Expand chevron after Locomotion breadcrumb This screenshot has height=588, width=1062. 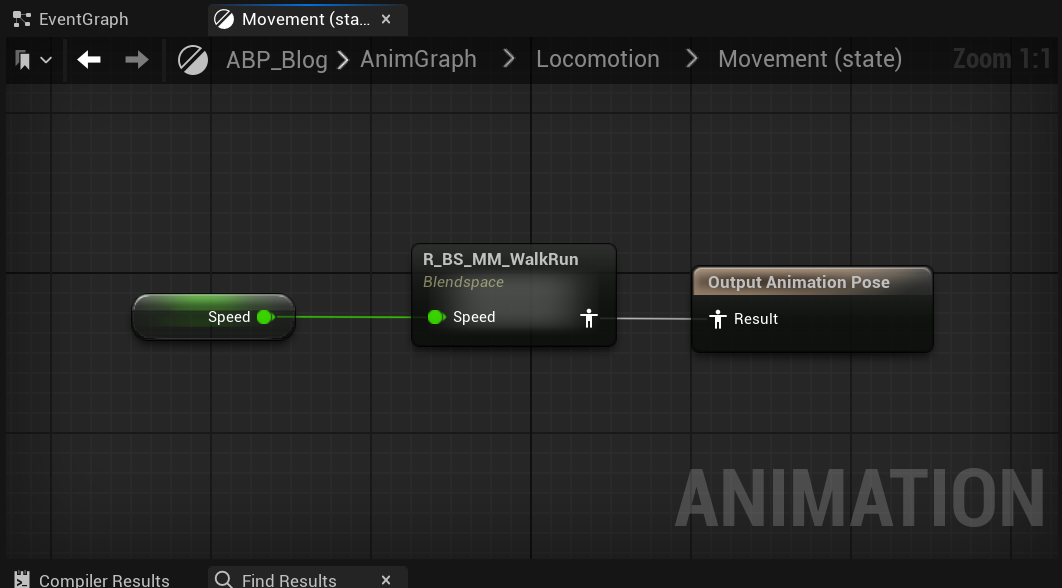tap(692, 59)
